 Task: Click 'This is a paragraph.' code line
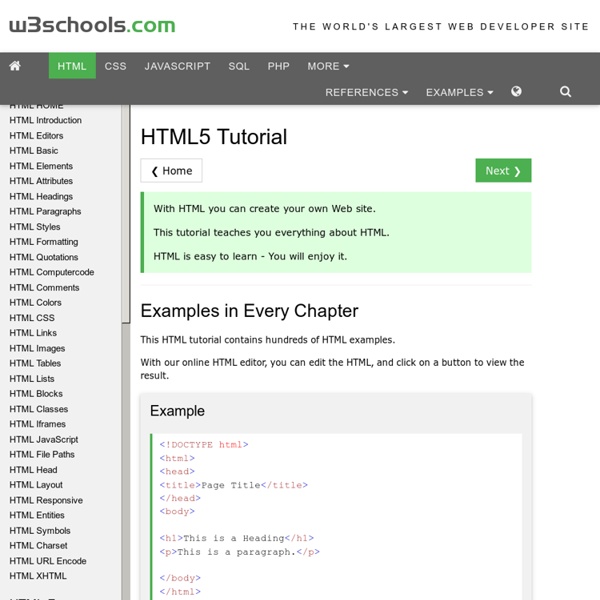[240, 552]
